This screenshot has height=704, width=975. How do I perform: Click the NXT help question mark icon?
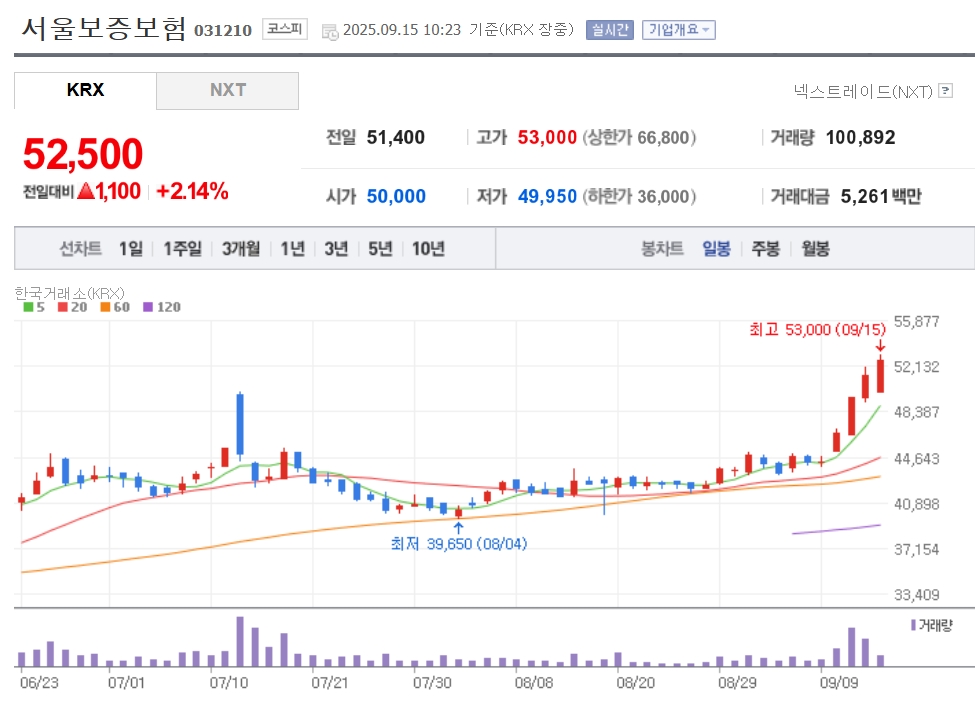pyautogui.click(x=945, y=91)
